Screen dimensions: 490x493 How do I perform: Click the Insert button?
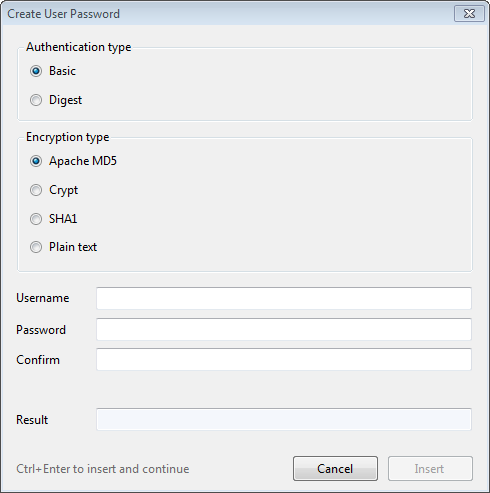[430, 469]
